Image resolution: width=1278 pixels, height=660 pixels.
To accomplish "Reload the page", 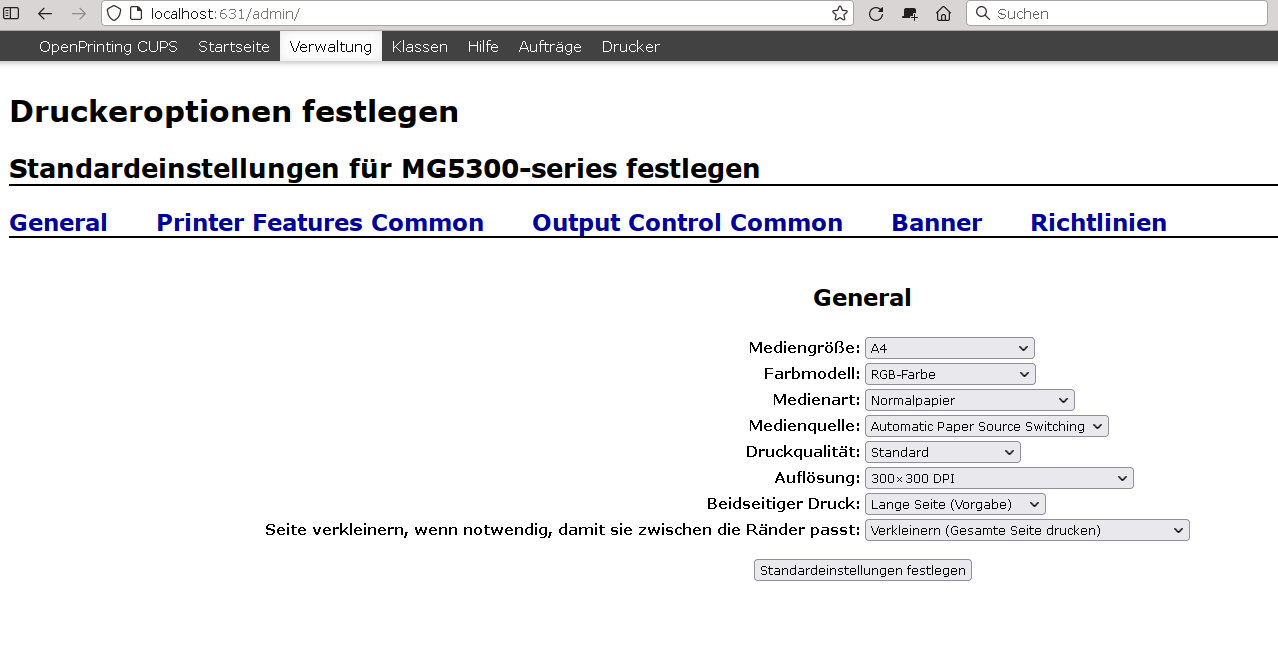I will click(876, 14).
